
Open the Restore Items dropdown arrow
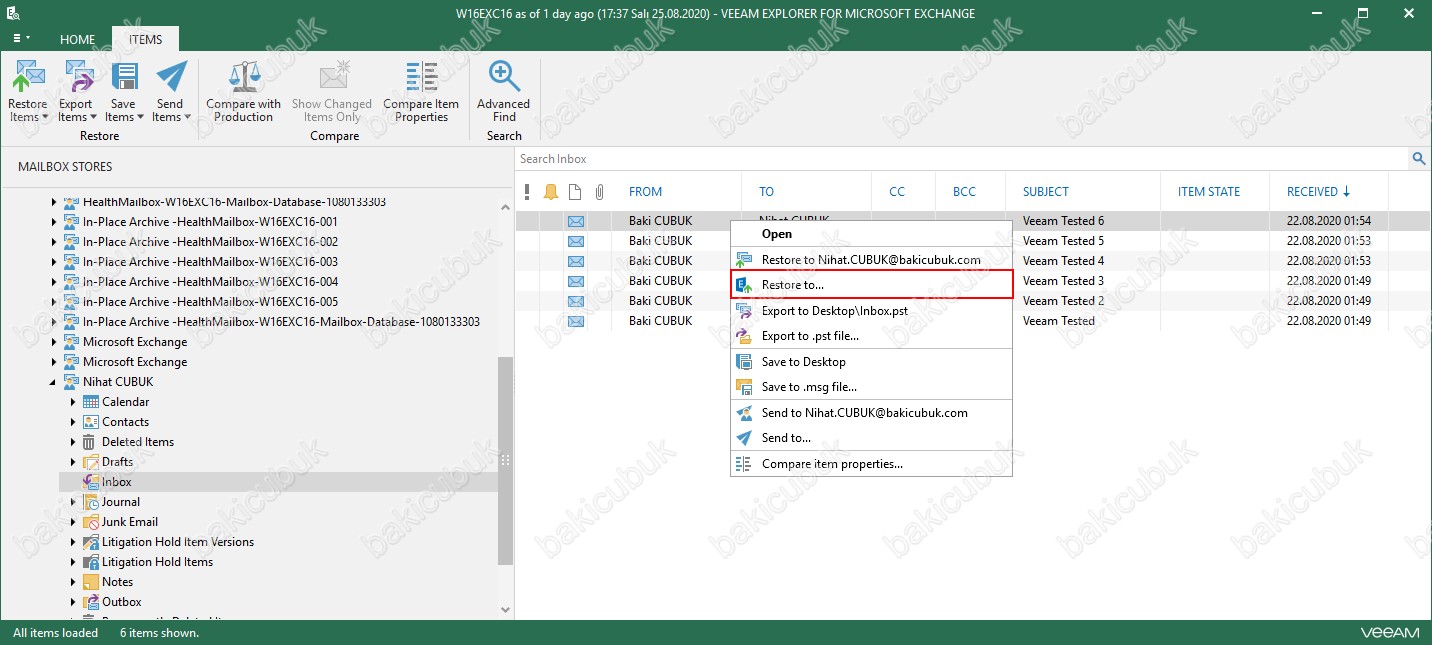[44, 118]
